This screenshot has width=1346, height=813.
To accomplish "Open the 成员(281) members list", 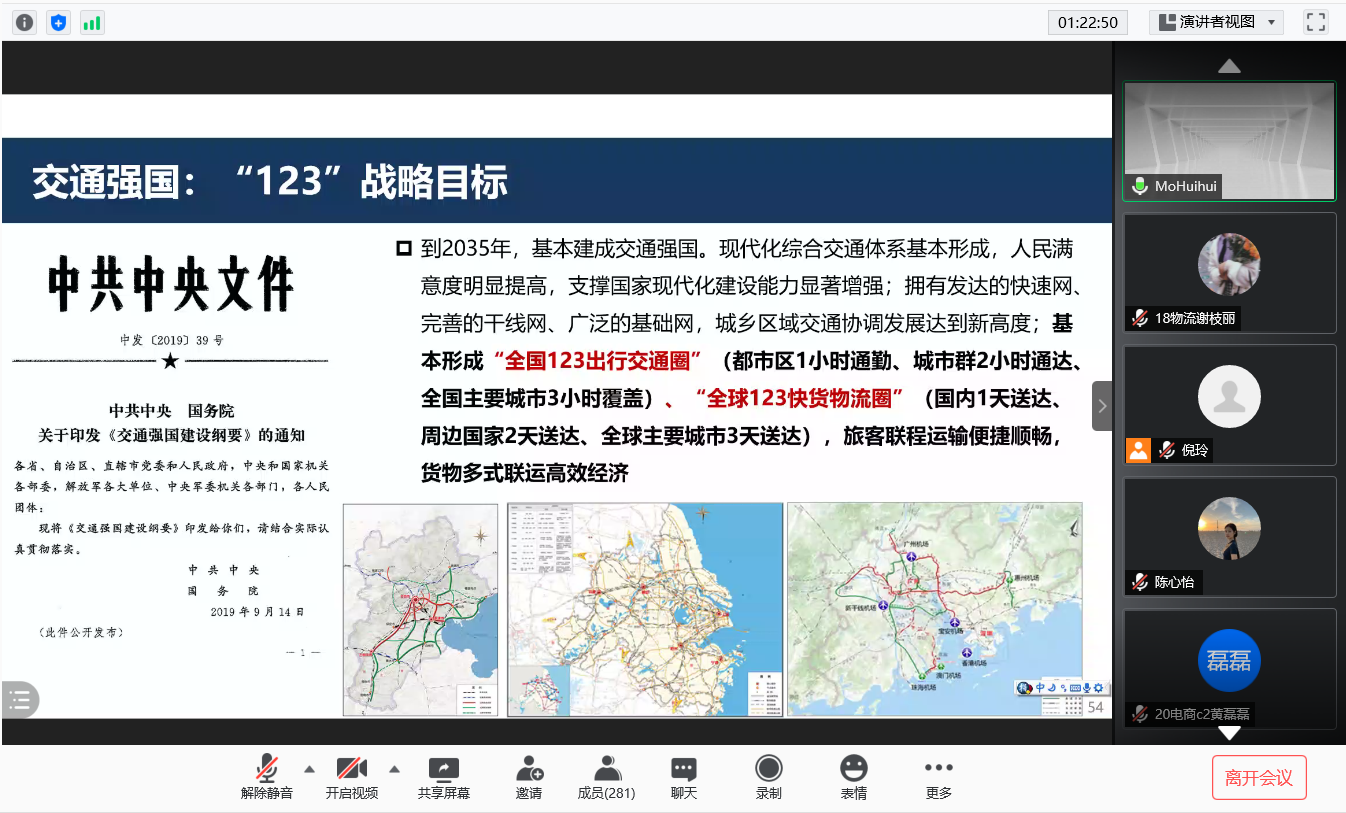I will [x=606, y=777].
